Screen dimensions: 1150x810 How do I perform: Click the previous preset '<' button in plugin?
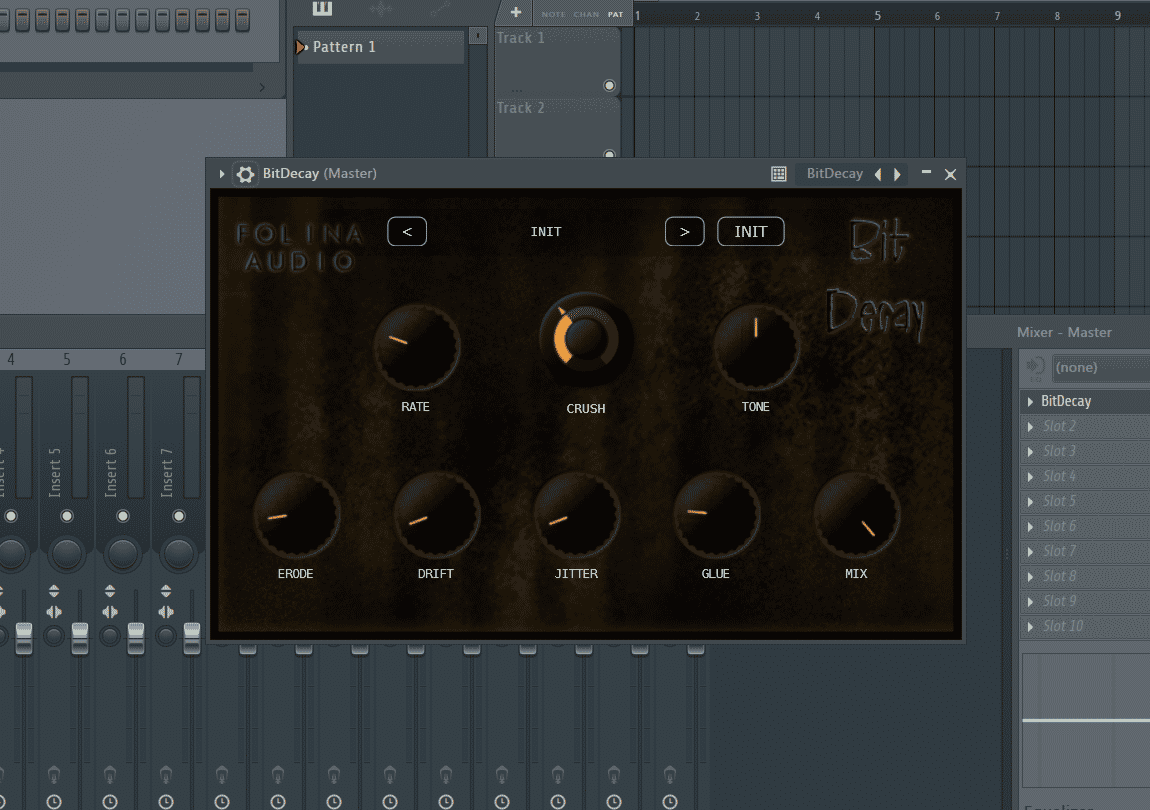tap(407, 232)
